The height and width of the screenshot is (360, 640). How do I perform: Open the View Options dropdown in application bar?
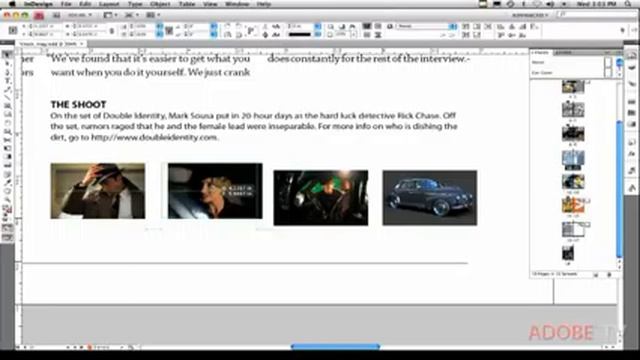coord(109,16)
